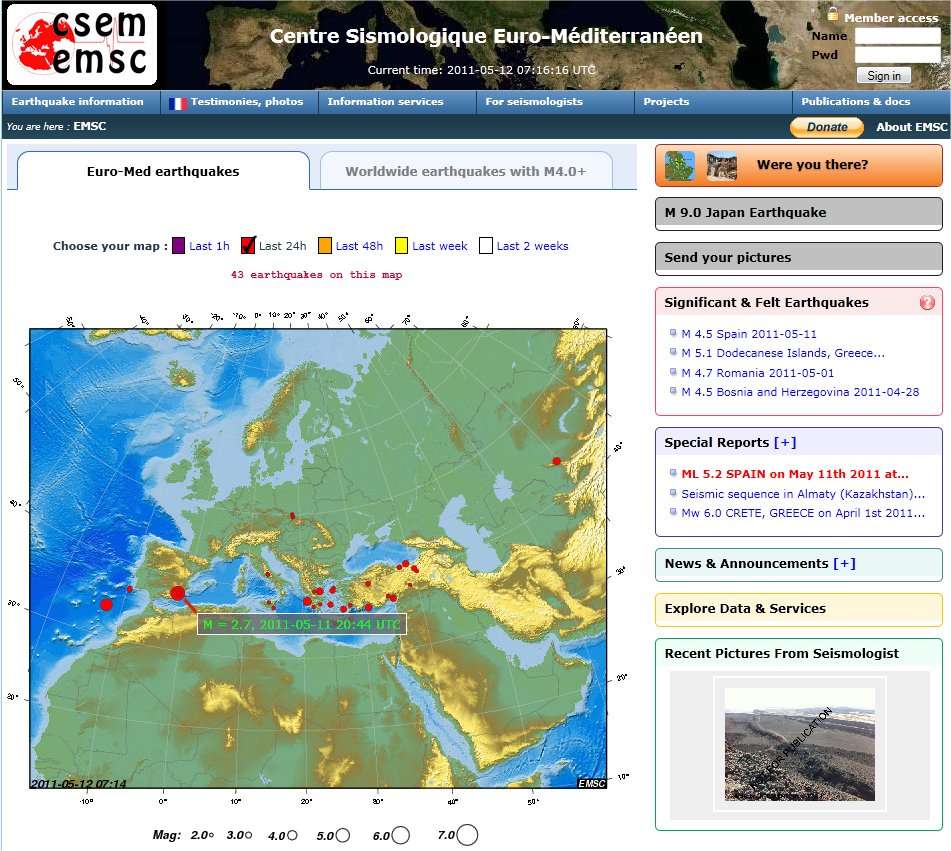Click the ruins photo icon in Were you there
The image size is (951, 851).
pos(722,166)
